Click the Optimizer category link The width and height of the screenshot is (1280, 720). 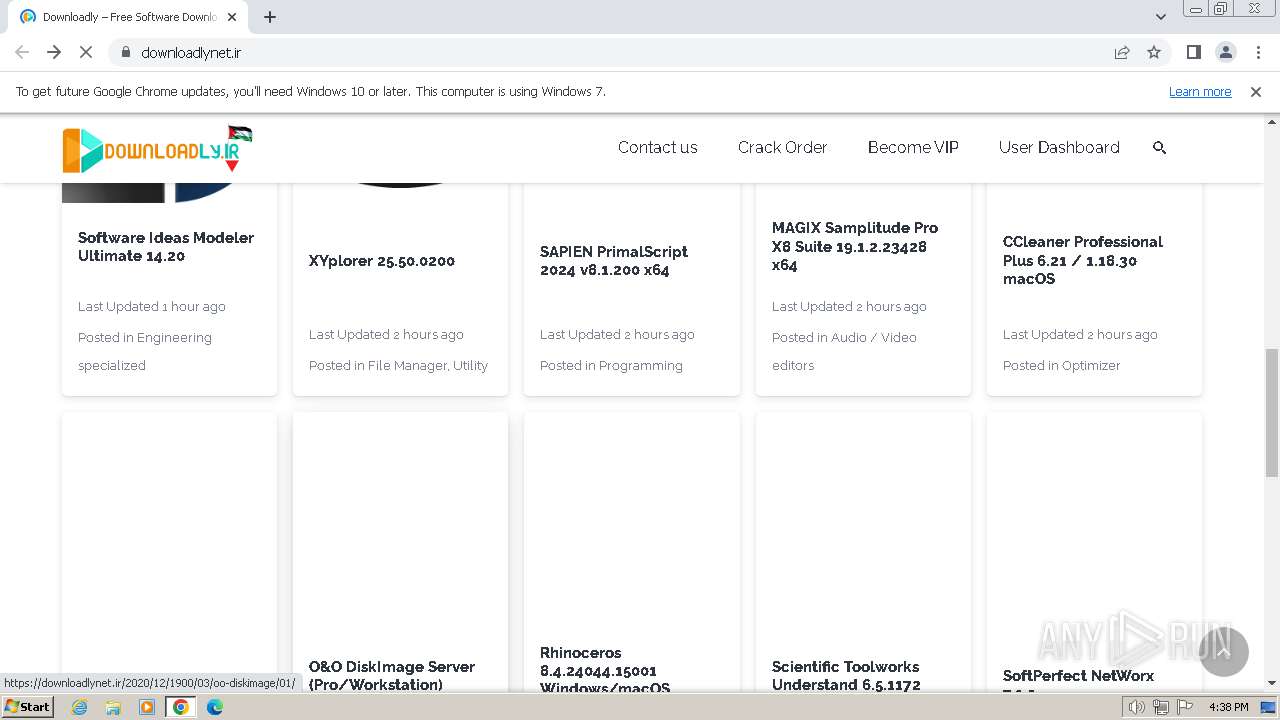tap(1091, 365)
